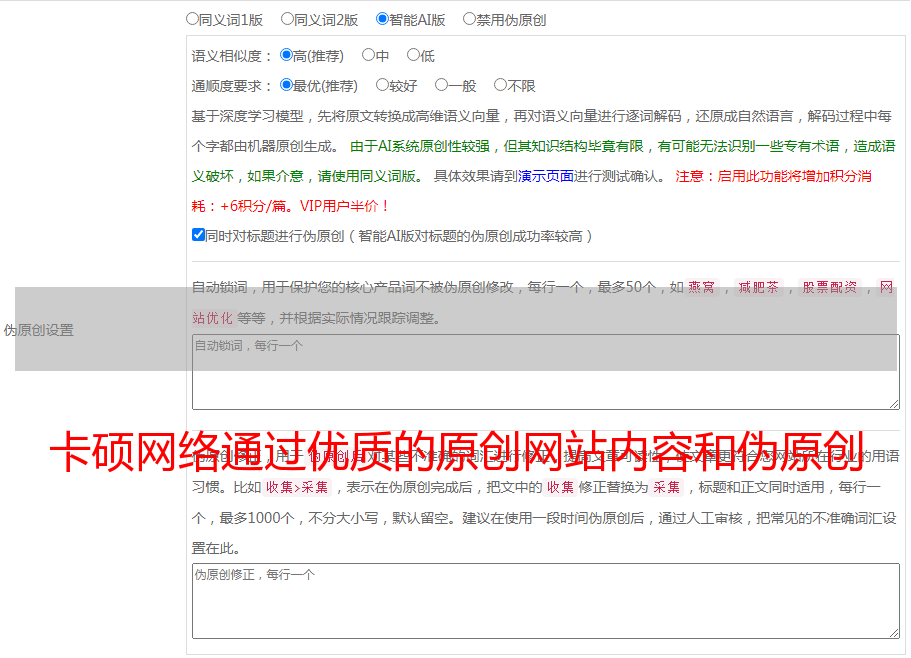
Task: Click into the 自动锁词 textarea
Action: point(546,372)
